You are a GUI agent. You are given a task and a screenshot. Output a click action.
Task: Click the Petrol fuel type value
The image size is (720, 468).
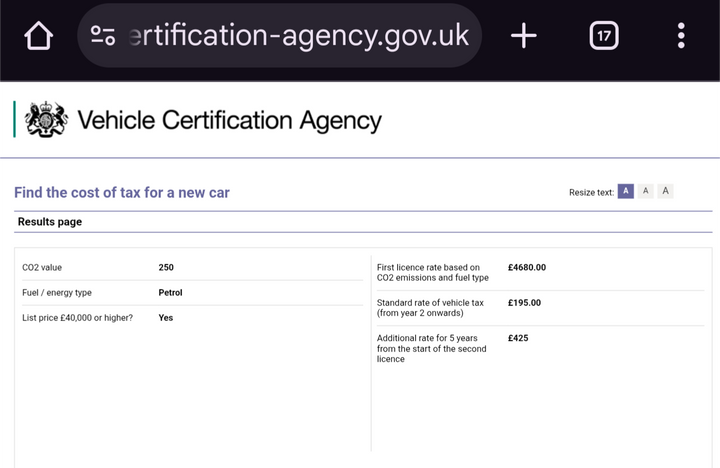(x=170, y=293)
